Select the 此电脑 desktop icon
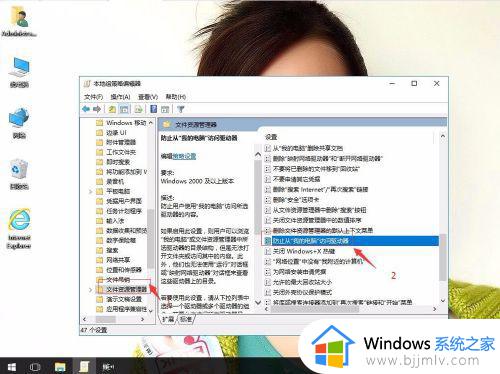The height and width of the screenshot is (374, 500). click(19, 72)
